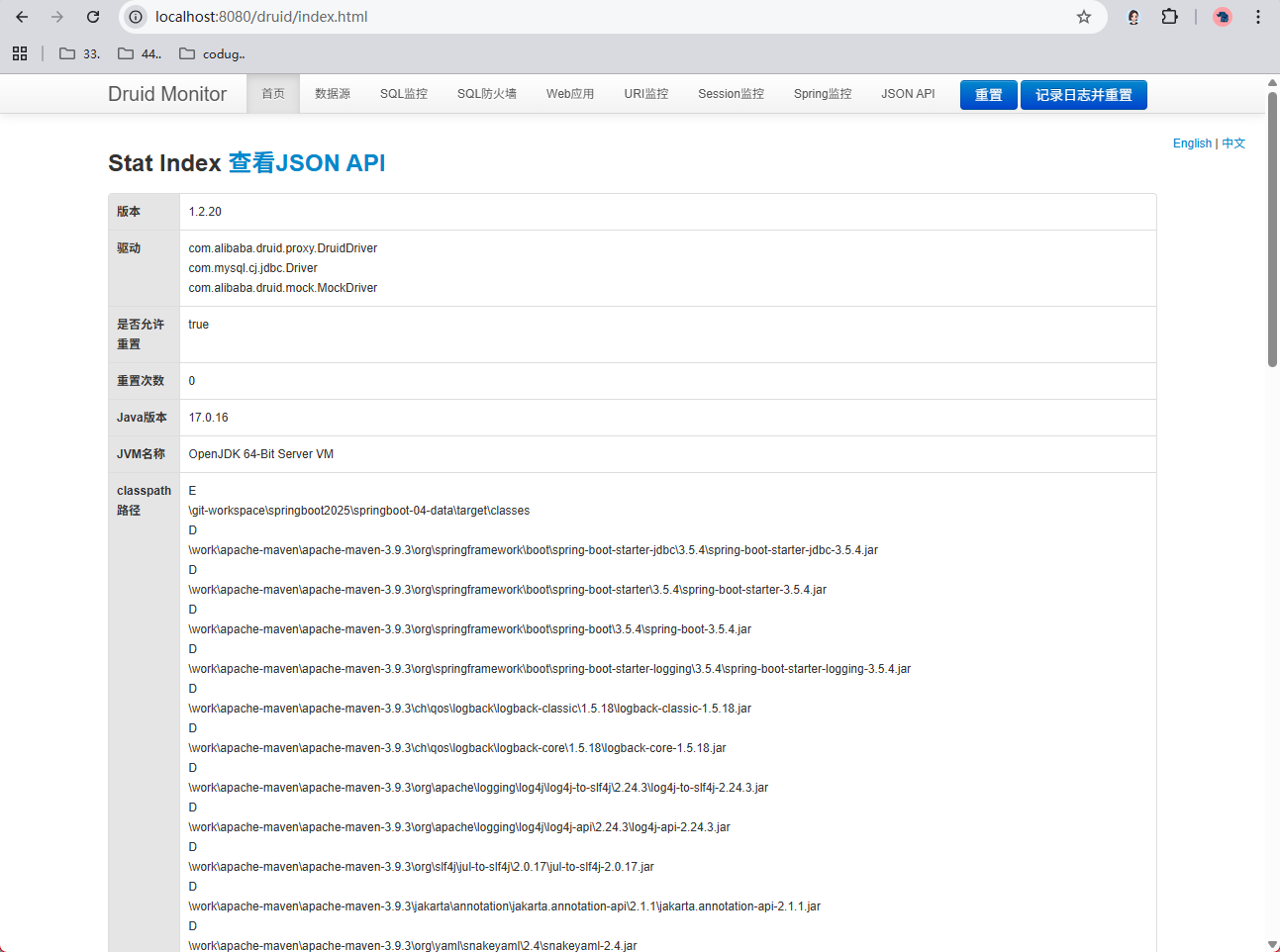Open the '33.' bookmark folder
Screen dimensions: 1280x952
(79, 53)
